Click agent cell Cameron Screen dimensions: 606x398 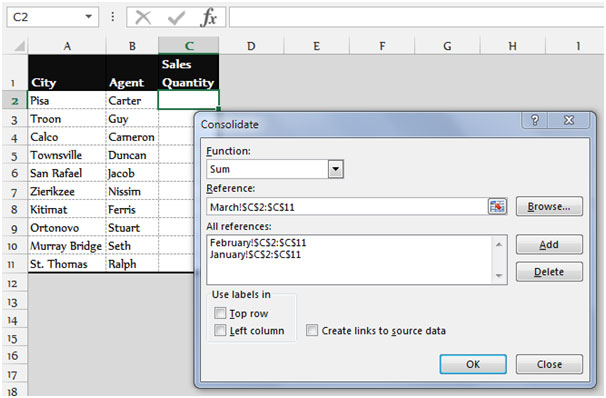(132, 137)
